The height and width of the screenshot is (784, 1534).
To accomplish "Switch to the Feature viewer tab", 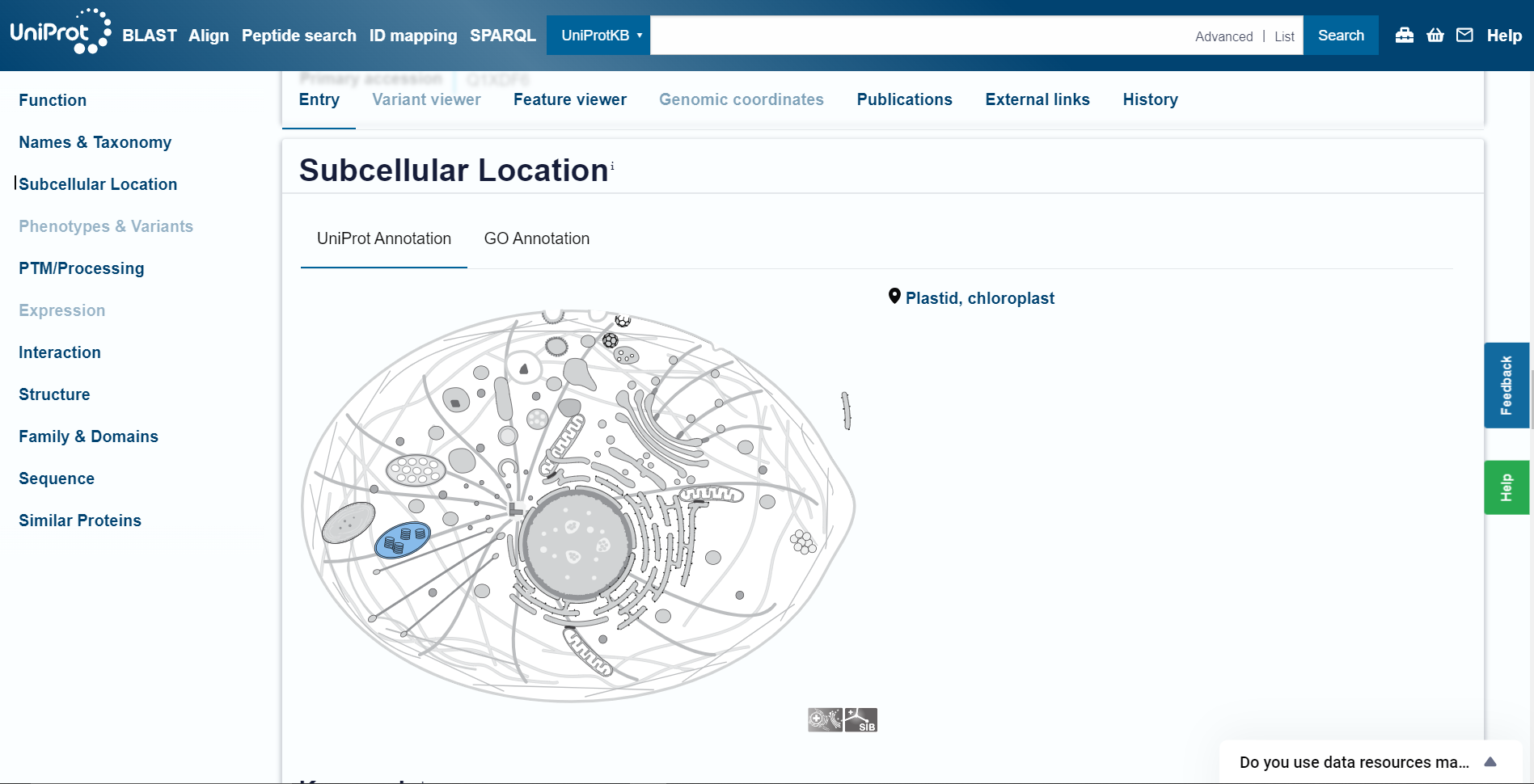I will pyautogui.click(x=570, y=99).
